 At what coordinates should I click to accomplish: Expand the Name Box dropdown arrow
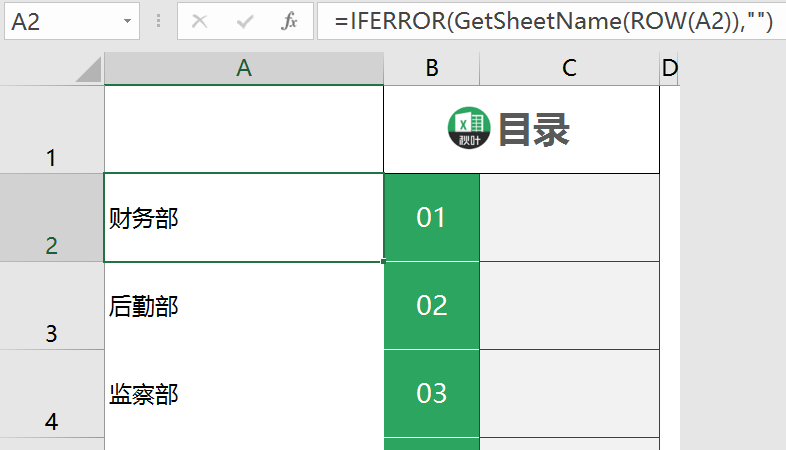(127, 21)
